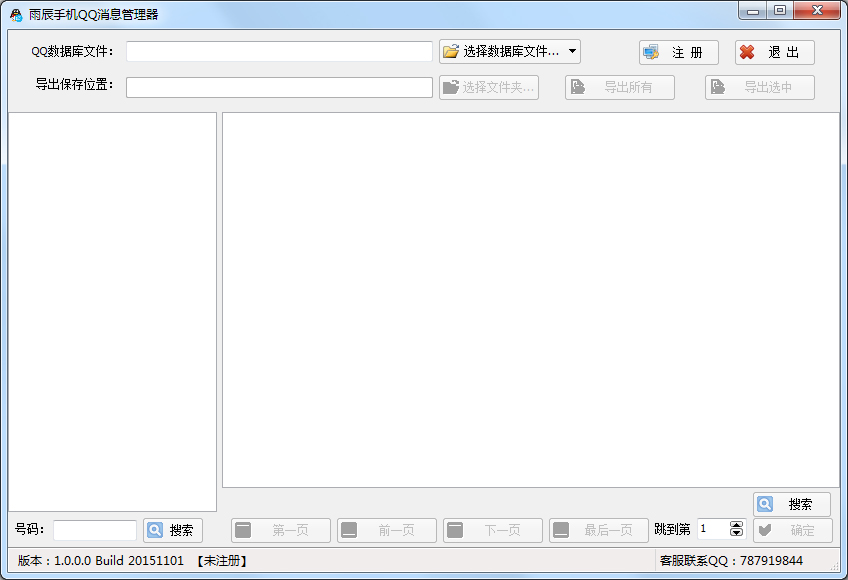Viewport: 848px width, 580px height.
Task: Click the app icon in the title bar
Action: pyautogui.click(x=13, y=11)
